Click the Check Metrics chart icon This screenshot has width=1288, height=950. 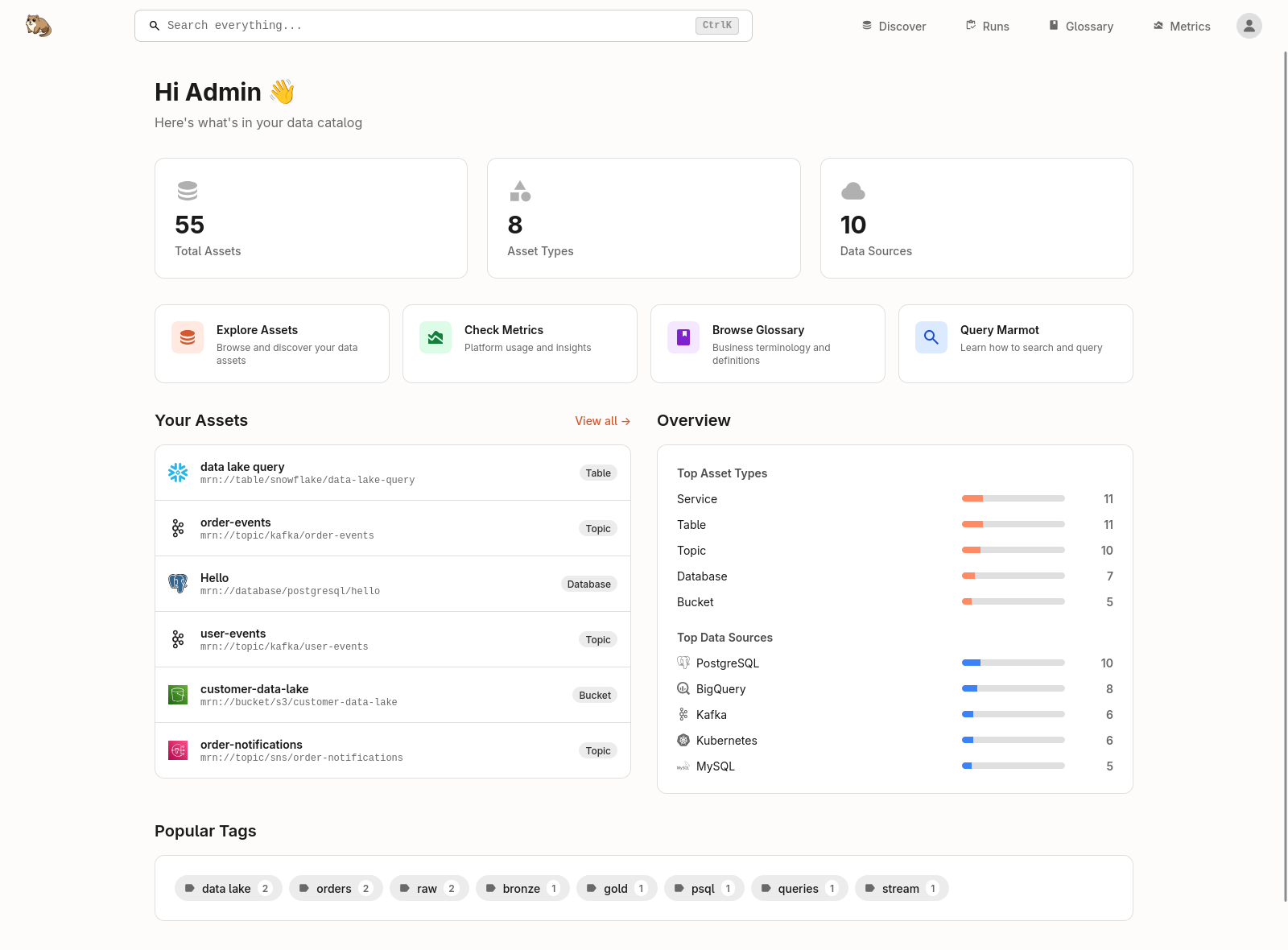[x=435, y=337]
